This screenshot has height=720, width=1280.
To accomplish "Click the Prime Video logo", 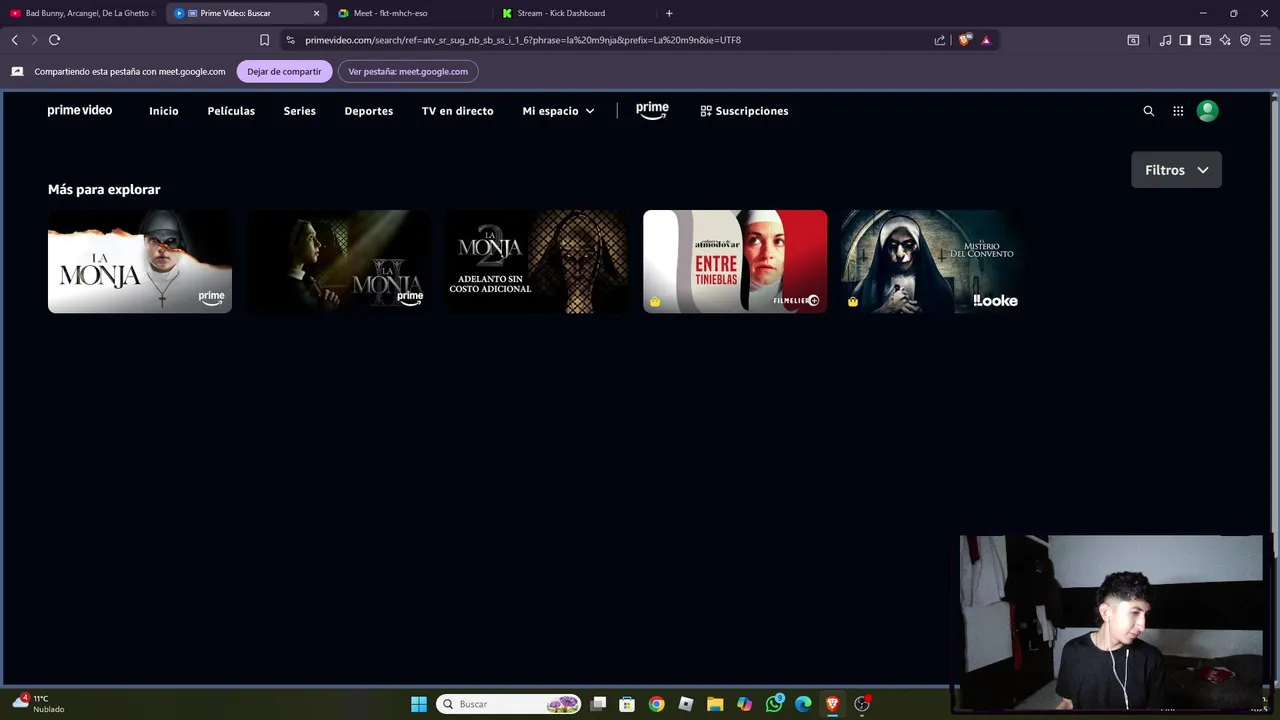I will pyautogui.click(x=80, y=111).
